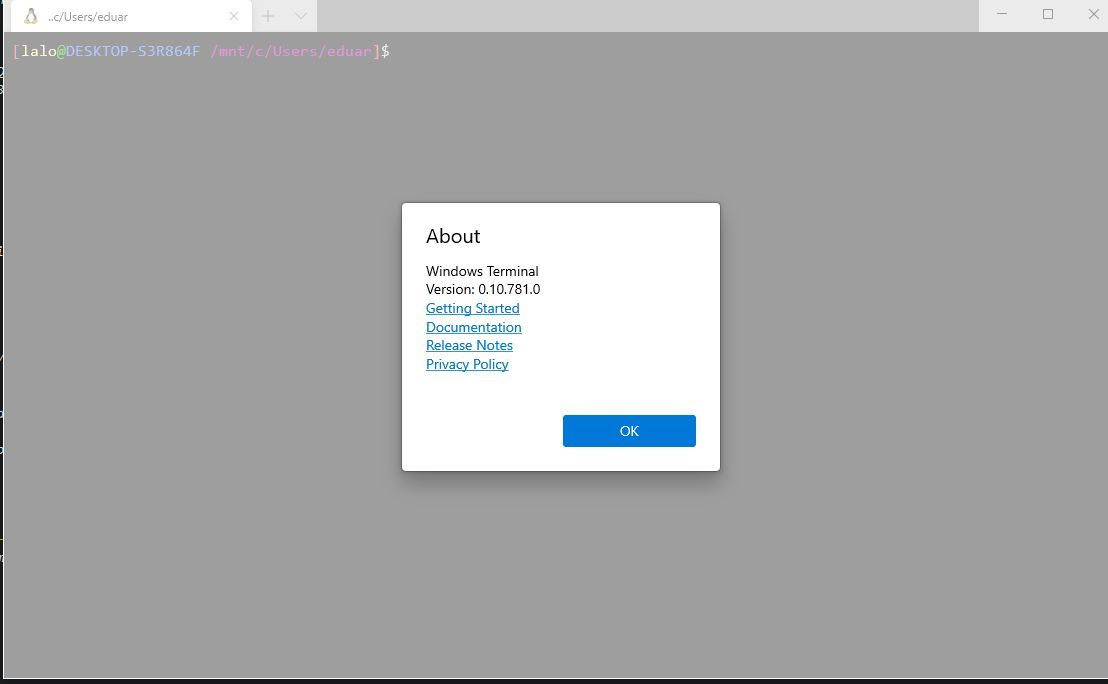This screenshot has width=1108, height=684.
Task: Open the Documentation link
Action: coord(473,327)
